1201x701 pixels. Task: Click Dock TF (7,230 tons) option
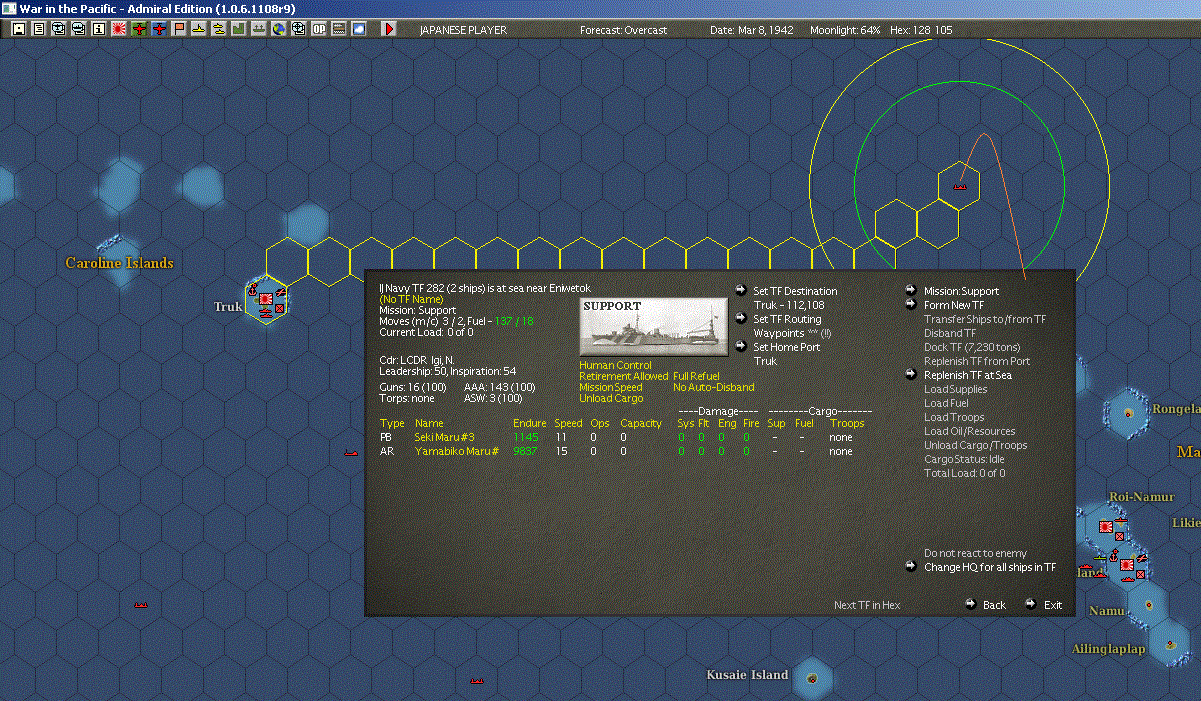pos(972,347)
